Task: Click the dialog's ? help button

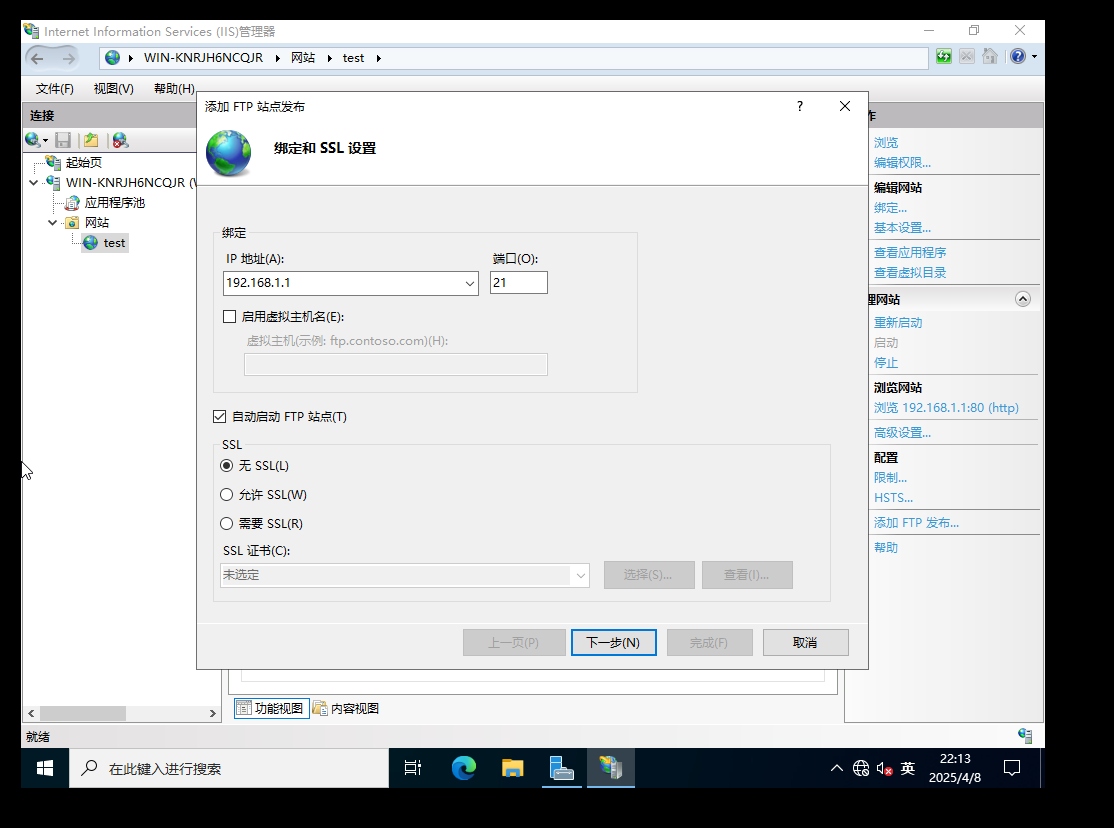Action: [800, 106]
